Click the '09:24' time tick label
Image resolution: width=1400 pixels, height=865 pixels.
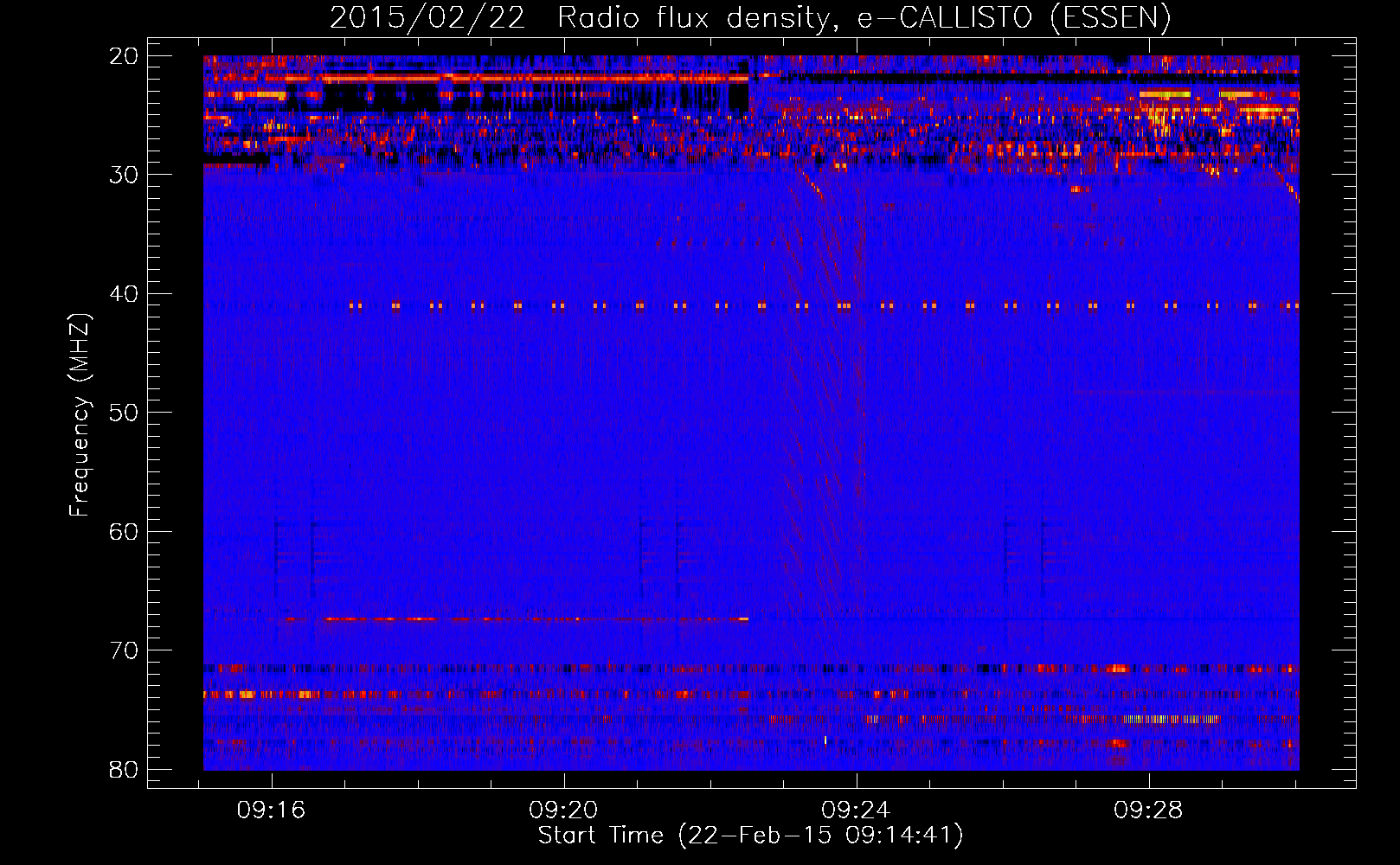[857, 811]
